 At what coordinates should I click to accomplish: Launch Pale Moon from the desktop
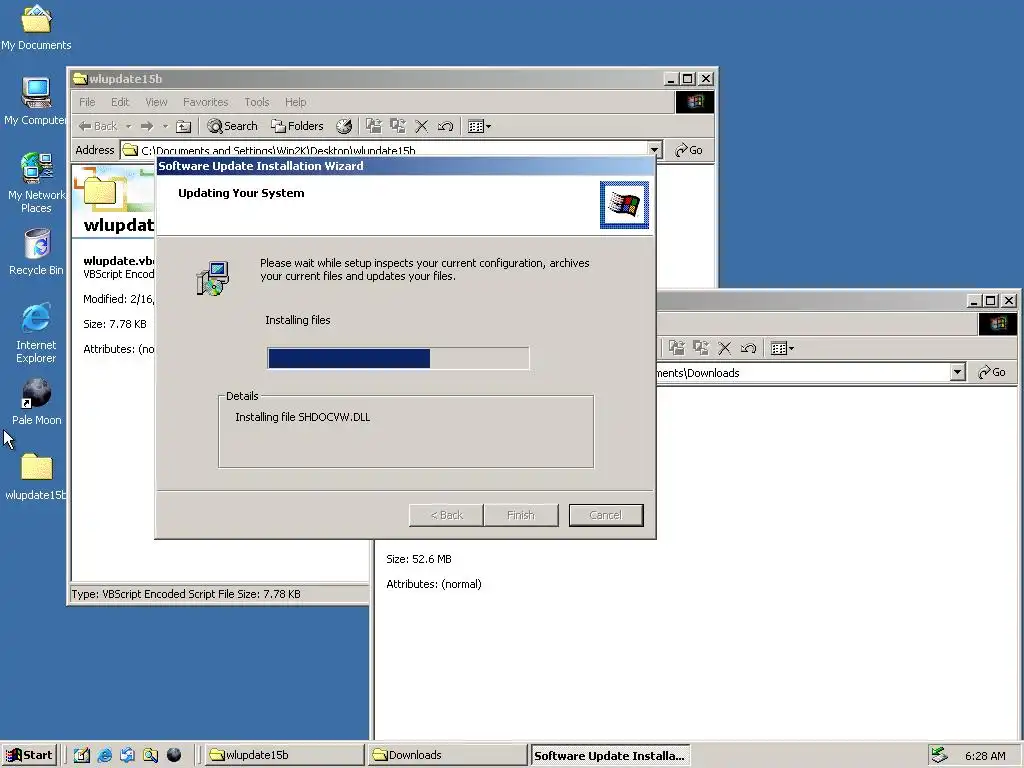(36, 402)
